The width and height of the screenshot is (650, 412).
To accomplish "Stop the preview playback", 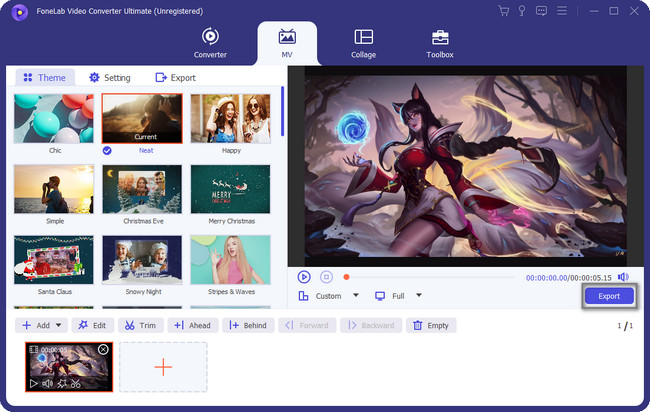I will [x=326, y=277].
